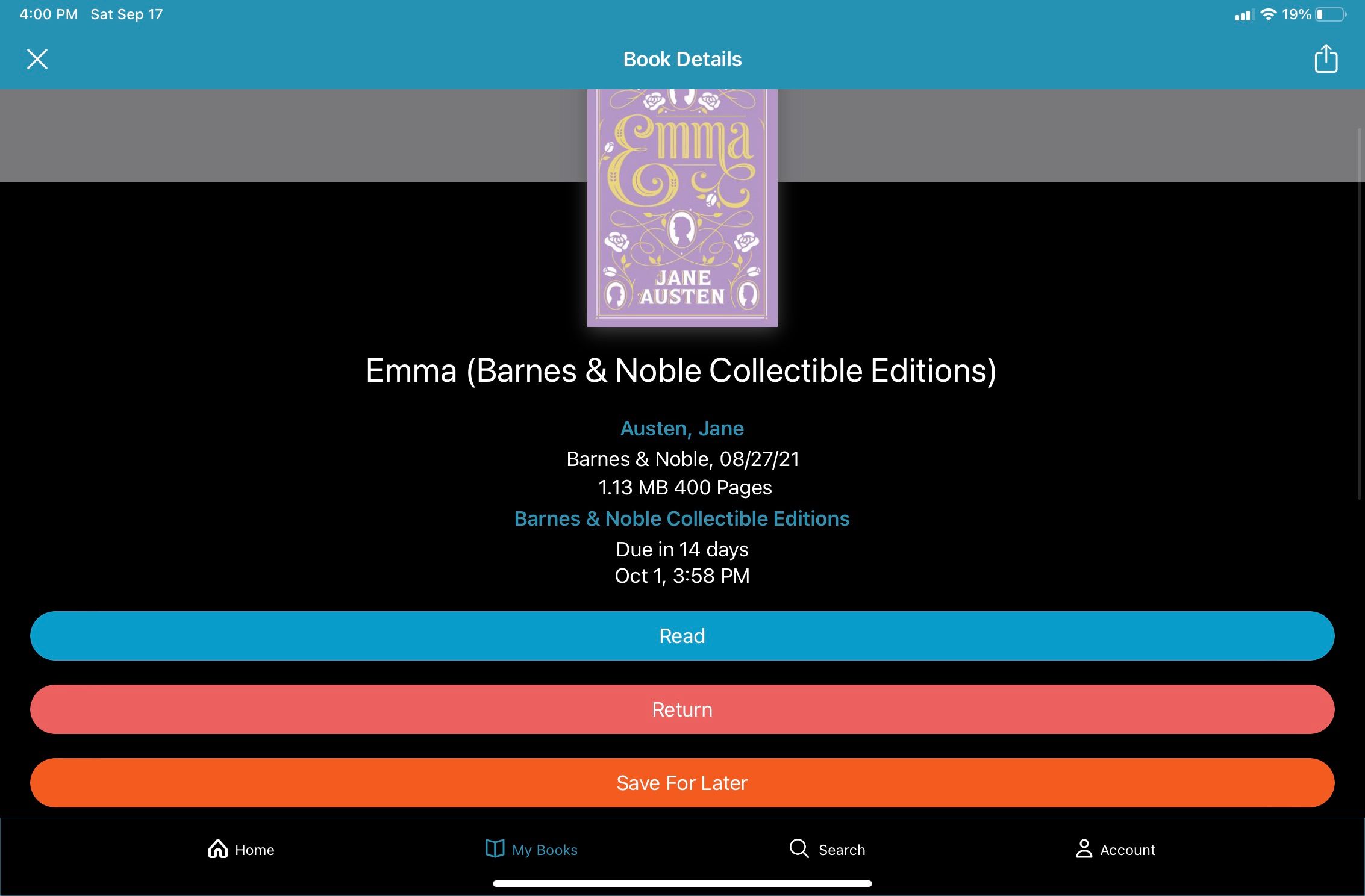Viewport: 1365px width, 896px height.
Task: Save the book for later
Action: pos(681,783)
